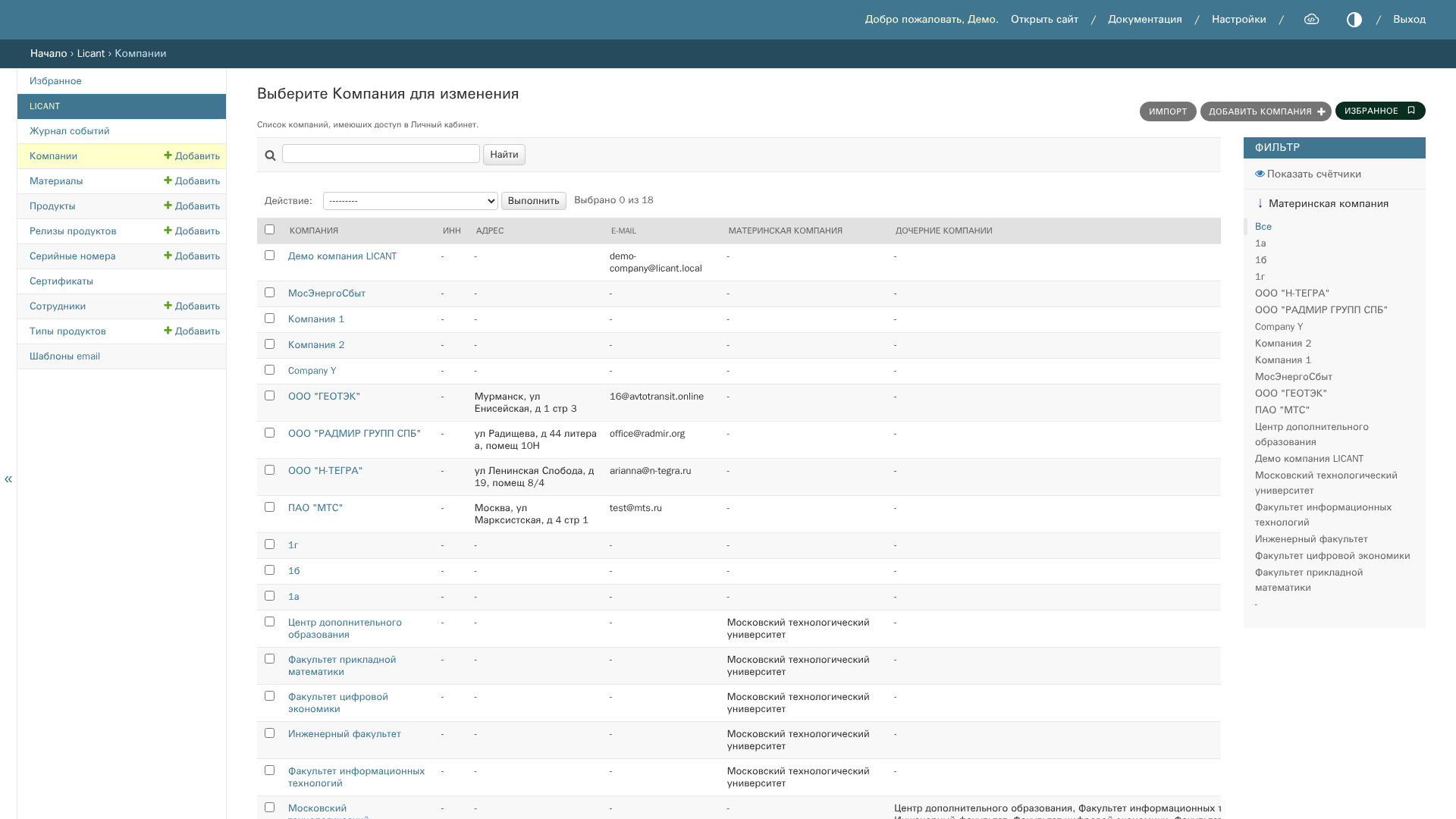
Task: Open Настройки in the header
Action: click(1239, 19)
